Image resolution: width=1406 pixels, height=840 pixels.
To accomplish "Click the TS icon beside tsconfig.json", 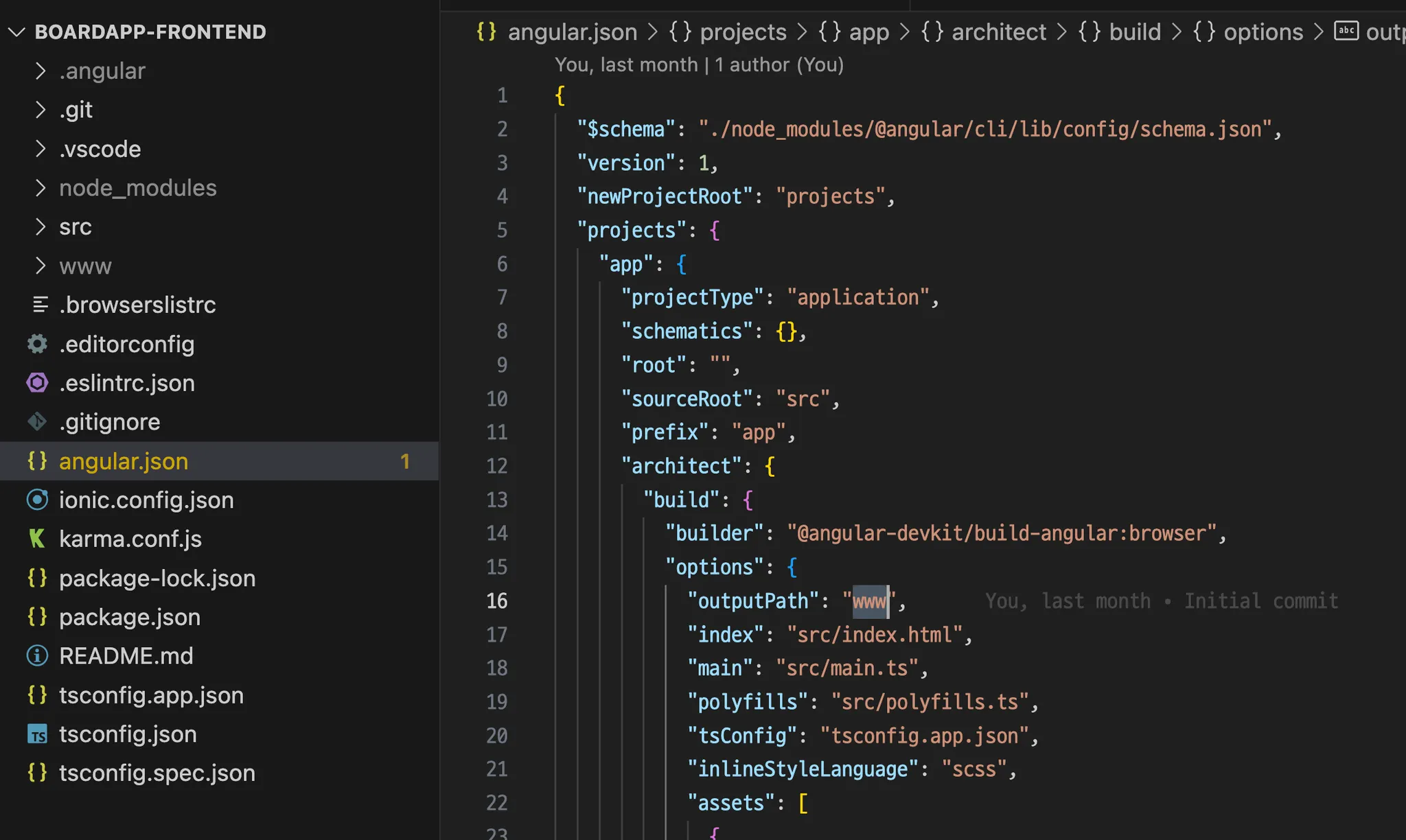I will tap(37, 734).
